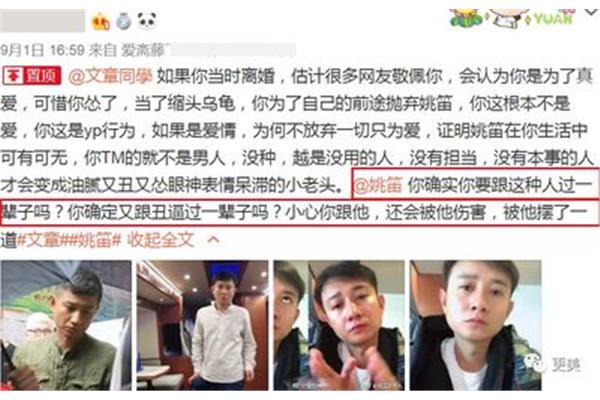This screenshot has height=400, width=600.
Task: Open the blurred poster username
Action: tap(42, 21)
